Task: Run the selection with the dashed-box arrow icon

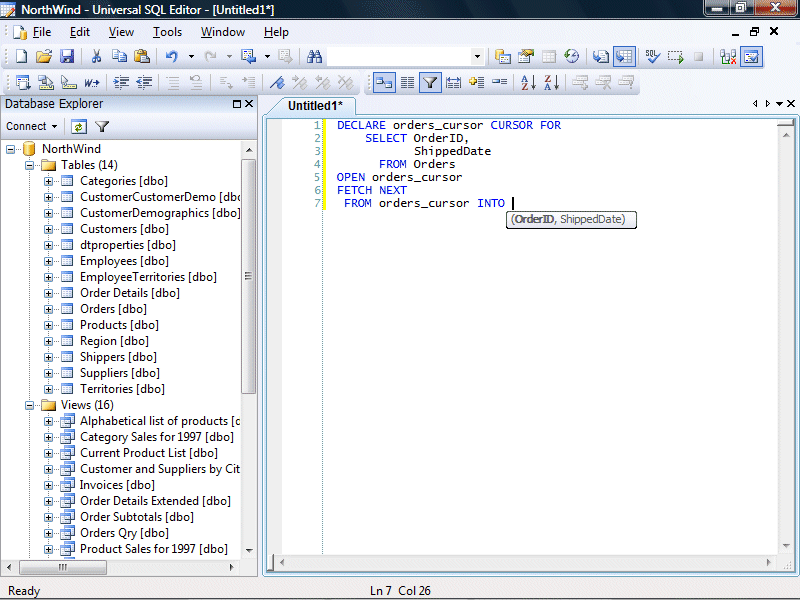Action: point(676,56)
